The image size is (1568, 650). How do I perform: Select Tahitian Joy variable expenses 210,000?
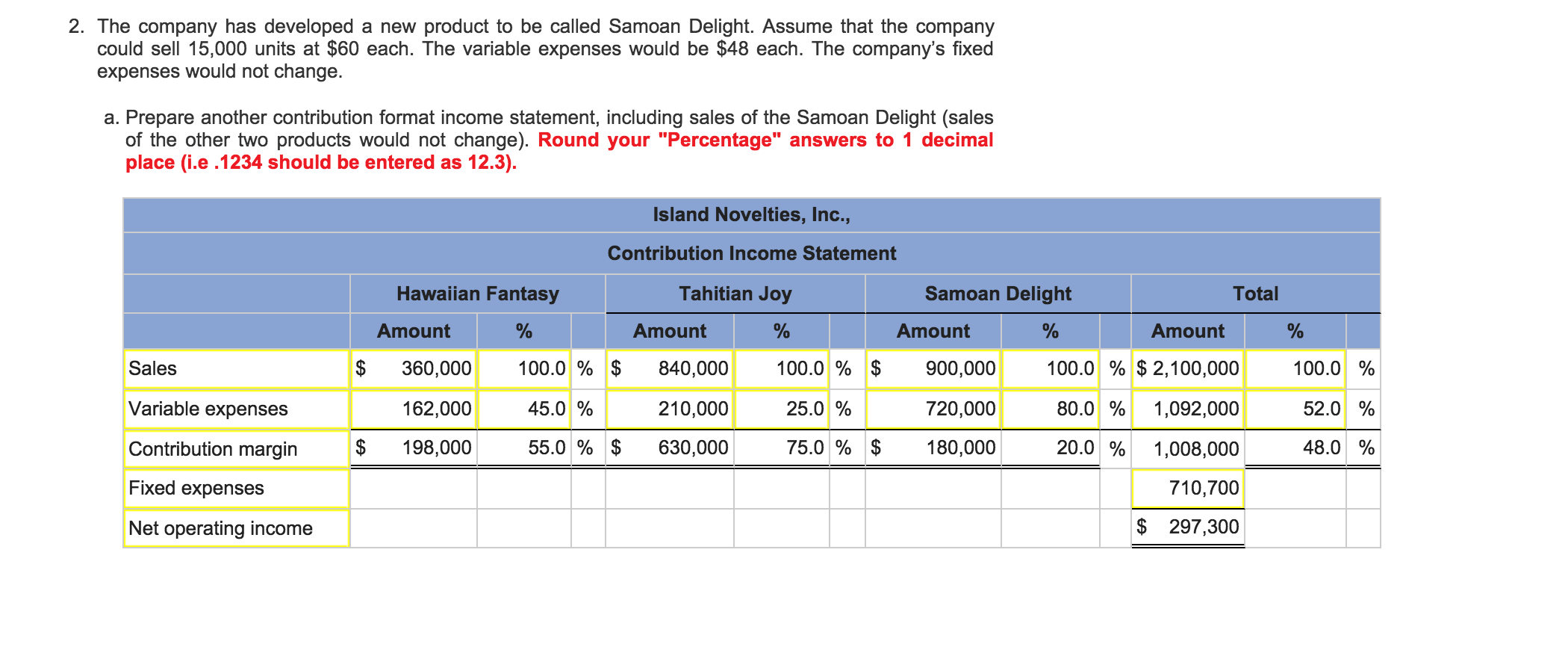(670, 409)
